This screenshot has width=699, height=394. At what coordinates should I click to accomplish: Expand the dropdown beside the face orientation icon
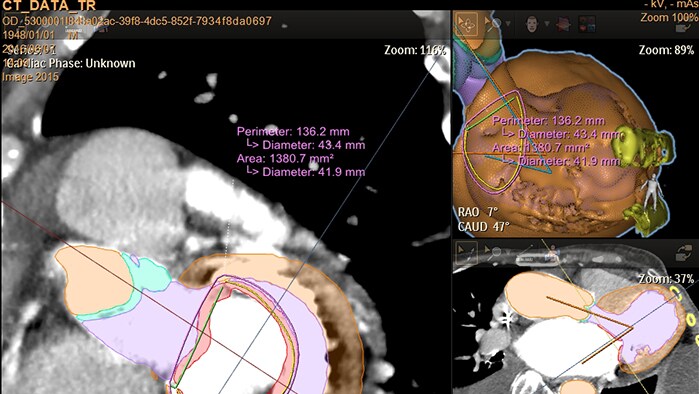point(547,24)
